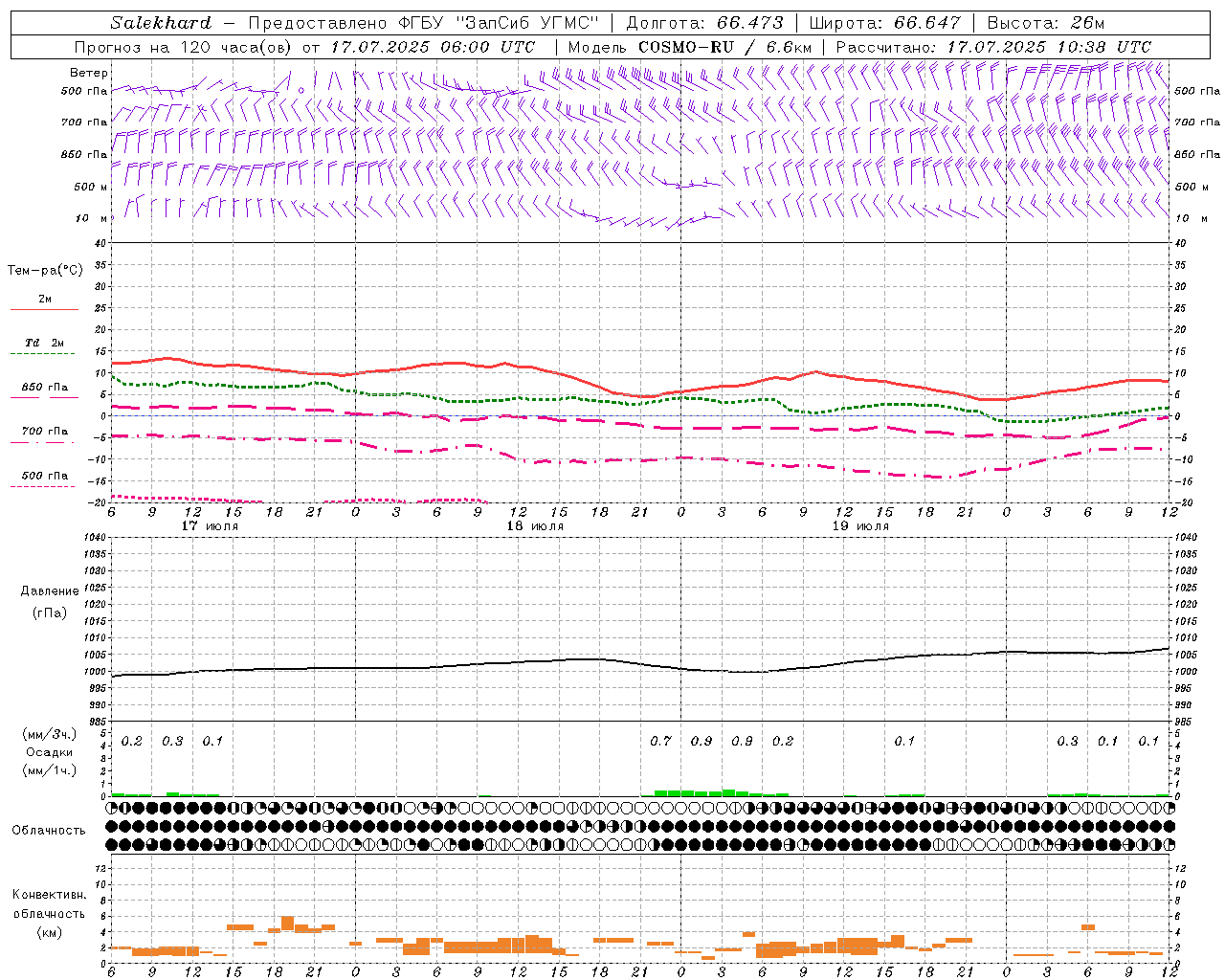The width and height of the screenshot is (1225, 980).
Task: Click 'Прогноз на 120 часа(ов)' forecast text
Action: pyautogui.click(x=184, y=47)
